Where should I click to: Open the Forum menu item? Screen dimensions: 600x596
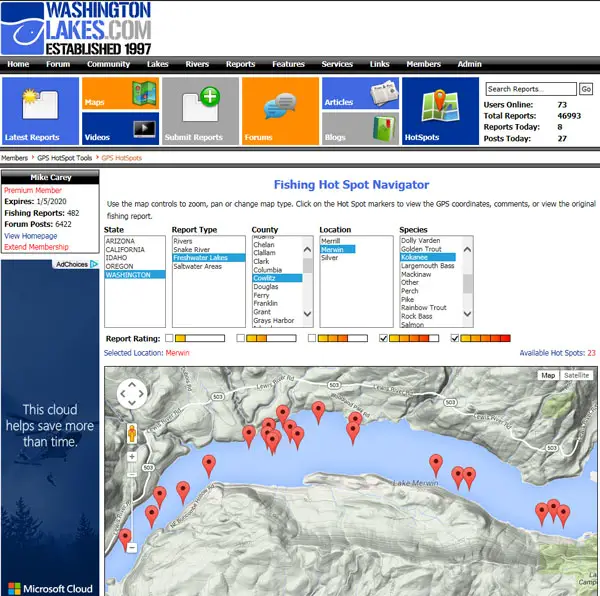(x=58, y=64)
